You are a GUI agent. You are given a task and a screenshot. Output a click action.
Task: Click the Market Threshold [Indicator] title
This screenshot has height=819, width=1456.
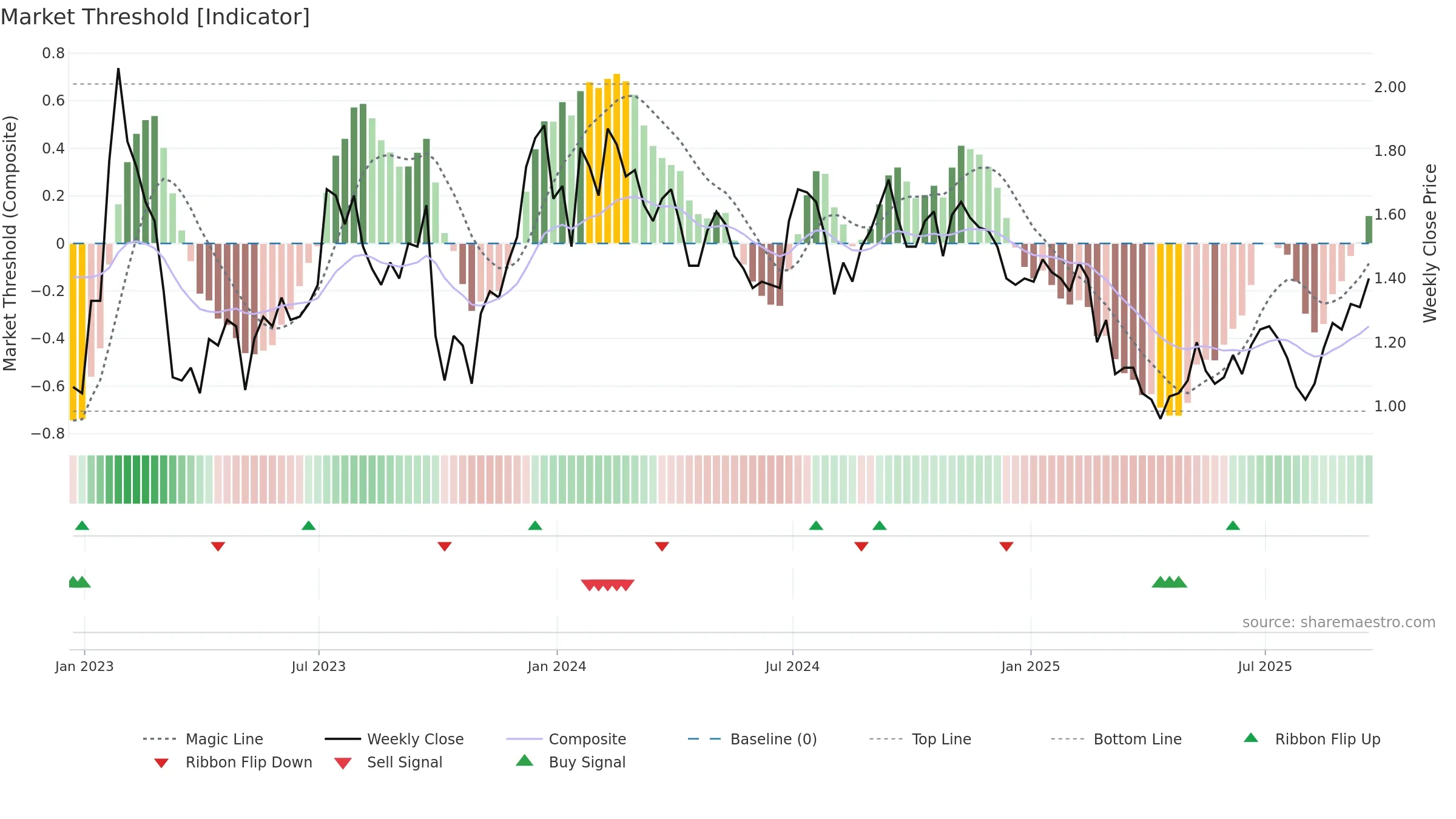[155, 17]
